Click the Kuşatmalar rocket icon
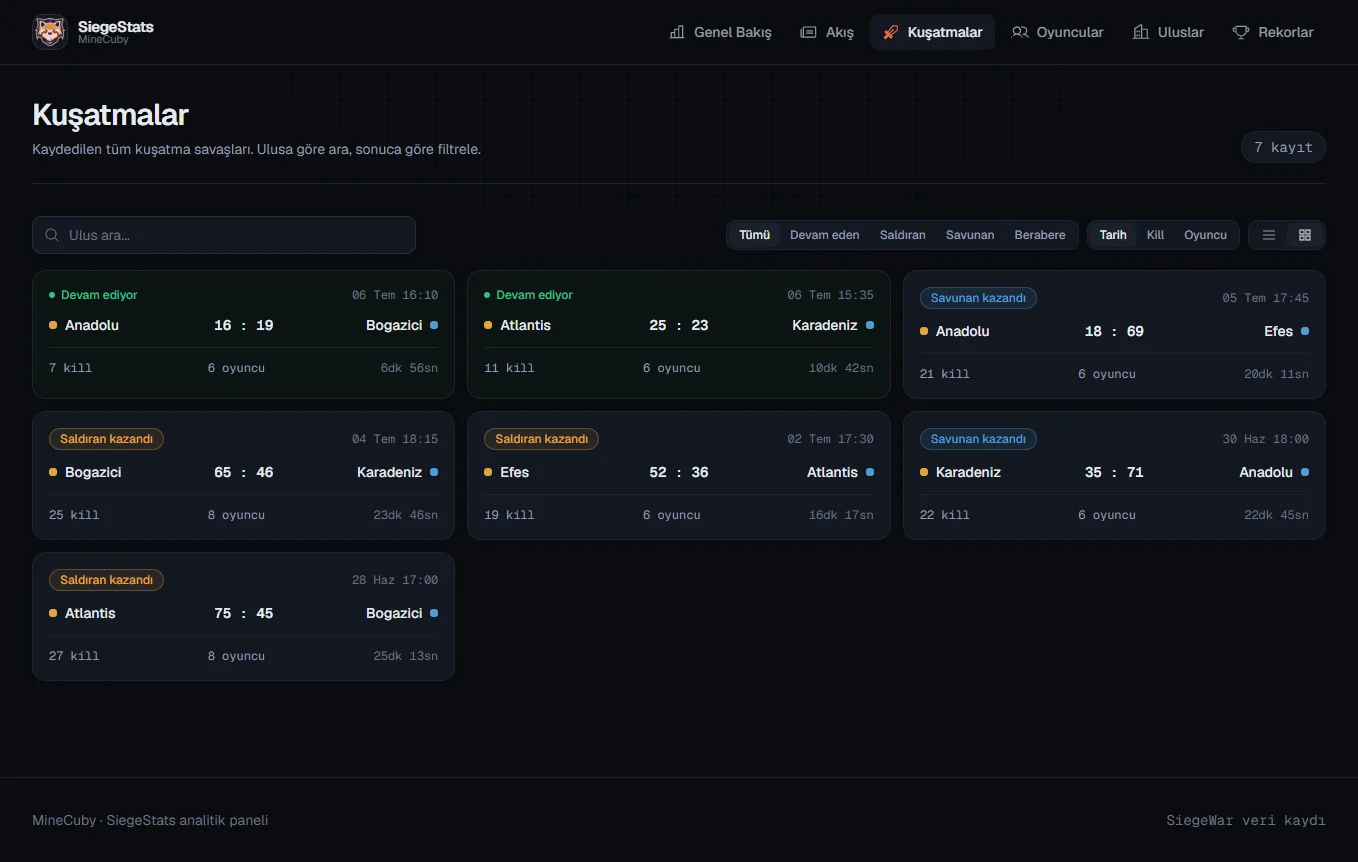1358x862 pixels. tap(890, 32)
